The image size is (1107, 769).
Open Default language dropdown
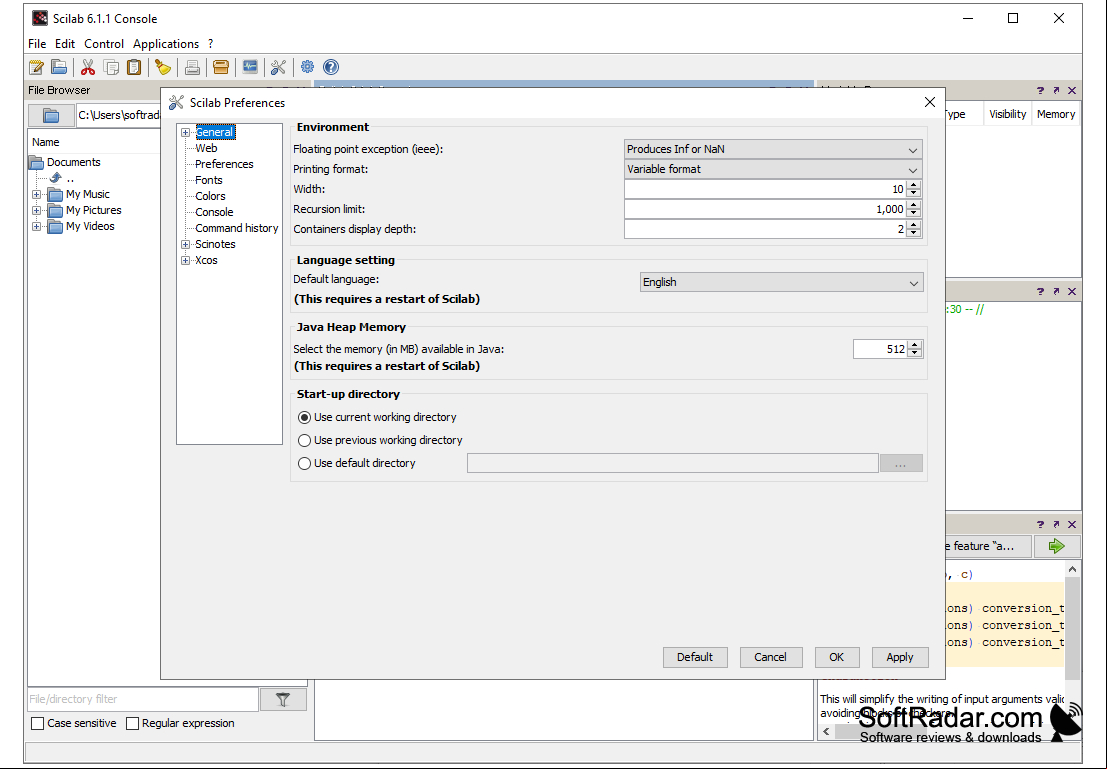tap(782, 282)
